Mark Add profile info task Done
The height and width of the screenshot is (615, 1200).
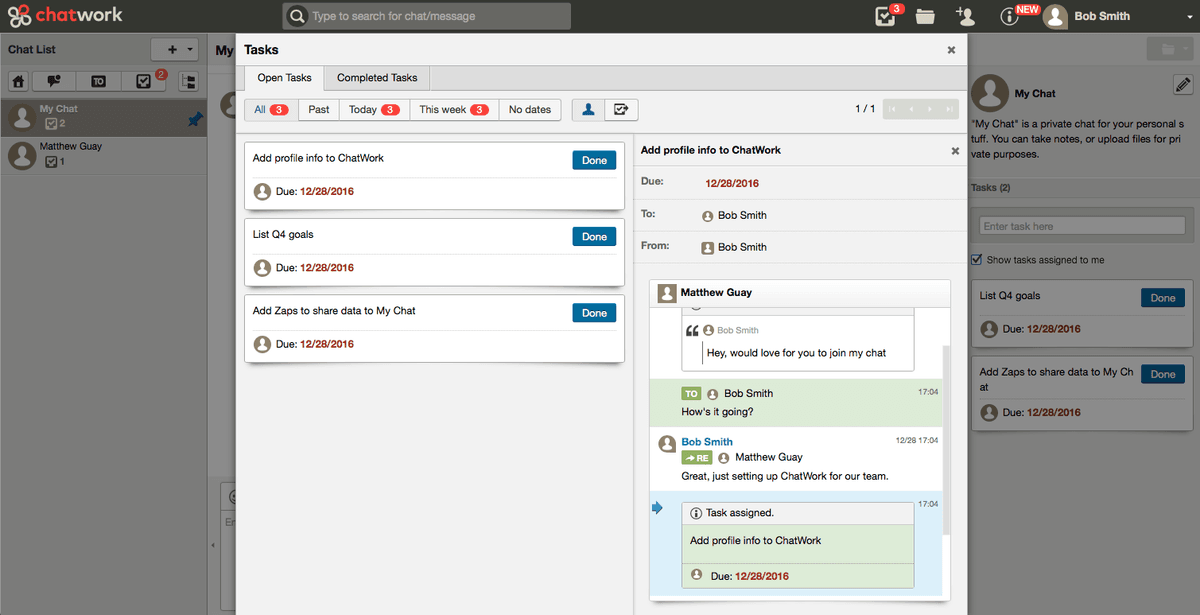point(594,160)
